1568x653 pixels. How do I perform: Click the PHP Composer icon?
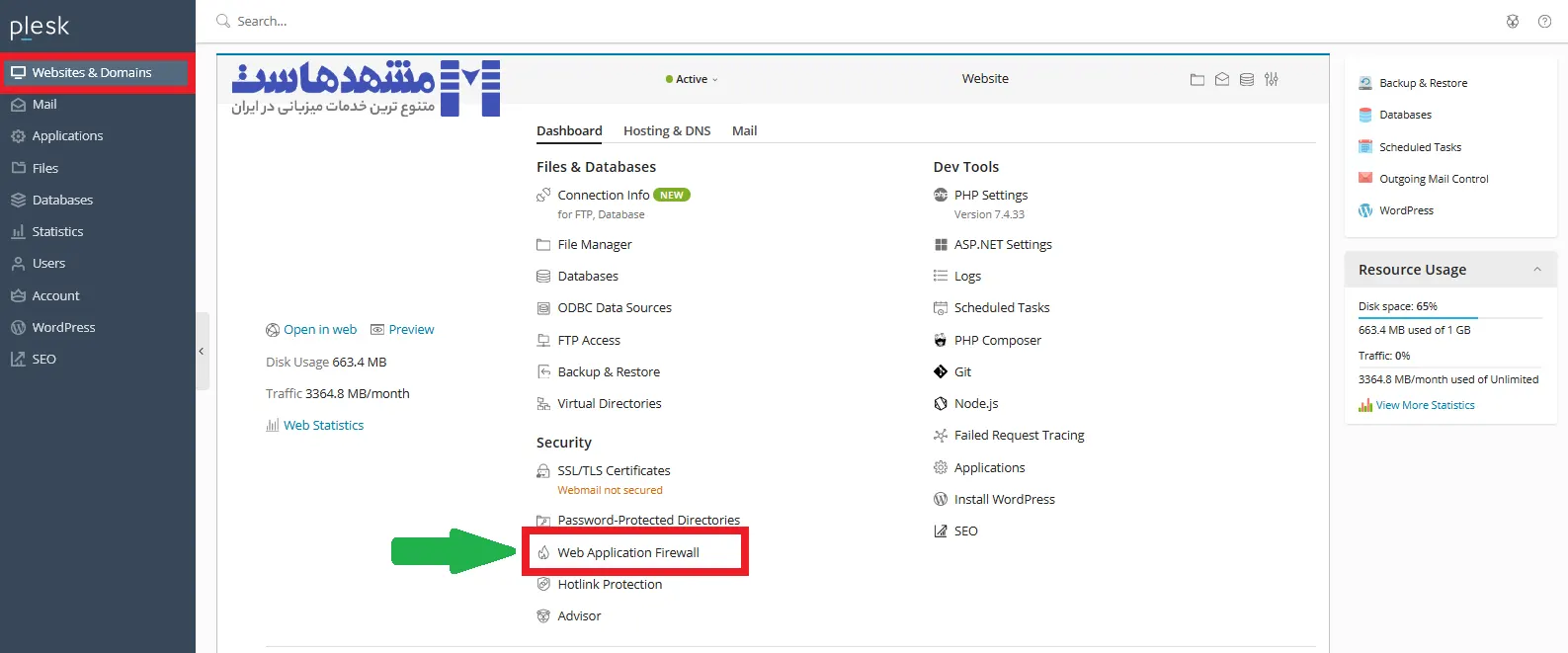(x=941, y=341)
